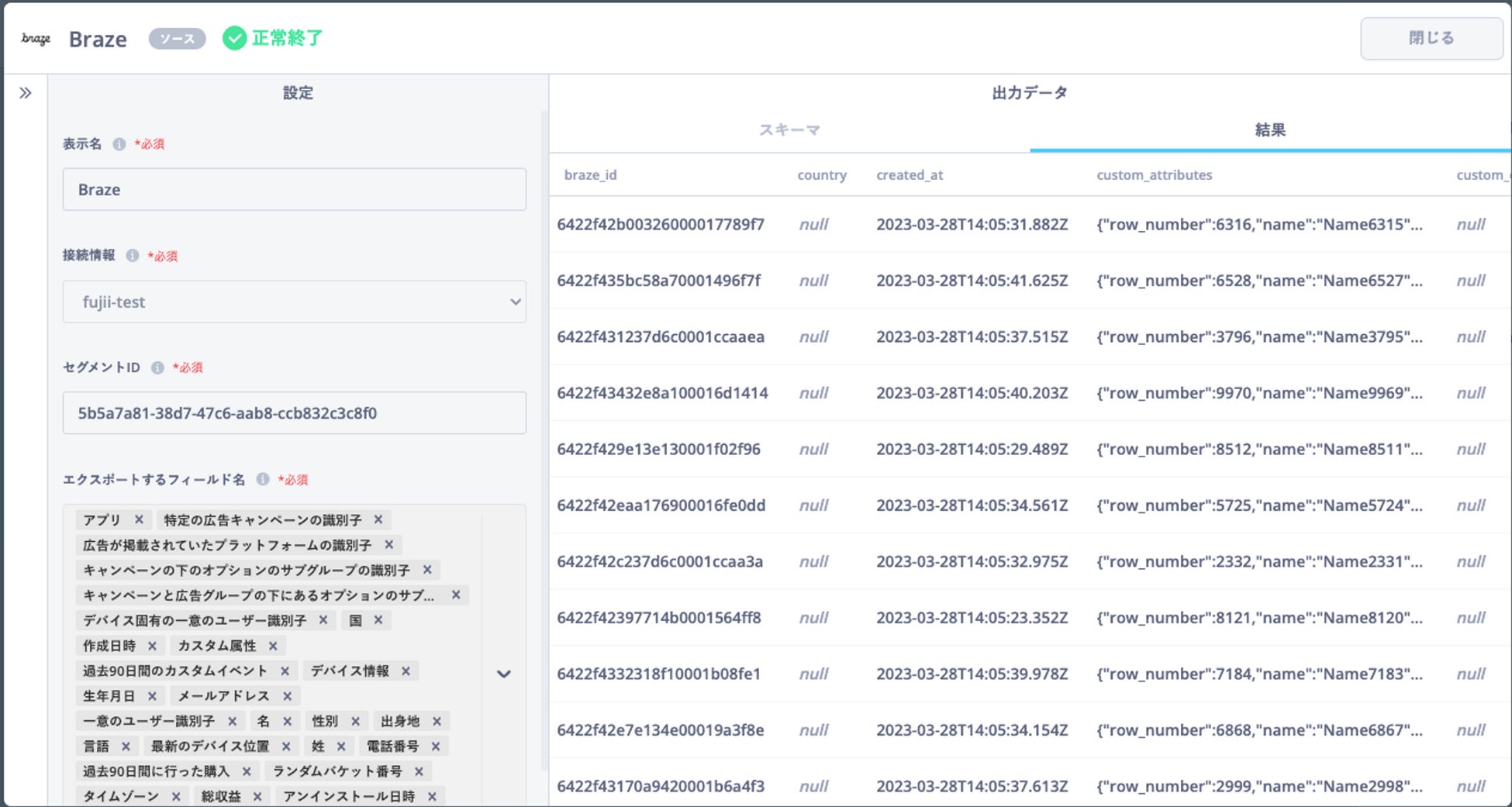Select braze_id cell 6422f429e13e130001f02f96
This screenshot has height=807, width=1512.
pos(658,449)
